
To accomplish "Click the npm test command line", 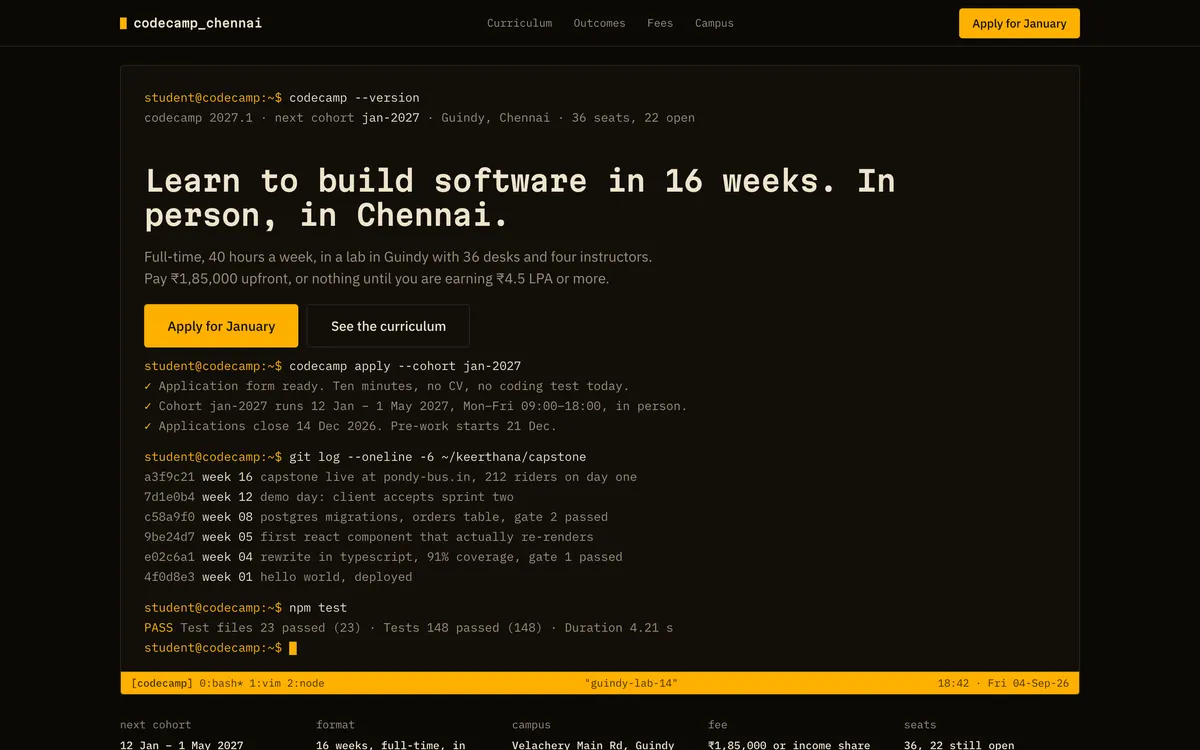I will [x=245, y=608].
